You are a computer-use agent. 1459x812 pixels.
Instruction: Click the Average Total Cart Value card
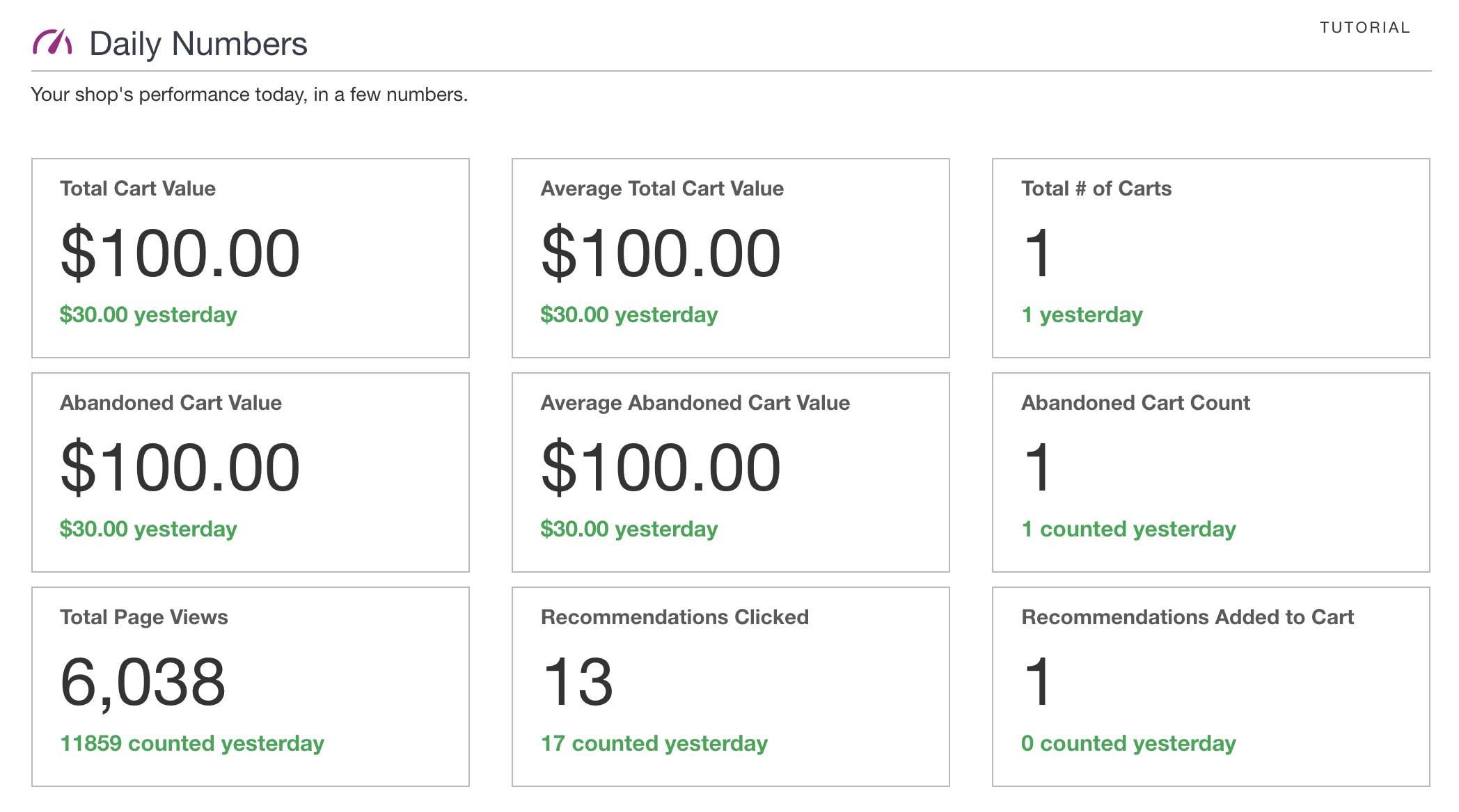click(730, 246)
